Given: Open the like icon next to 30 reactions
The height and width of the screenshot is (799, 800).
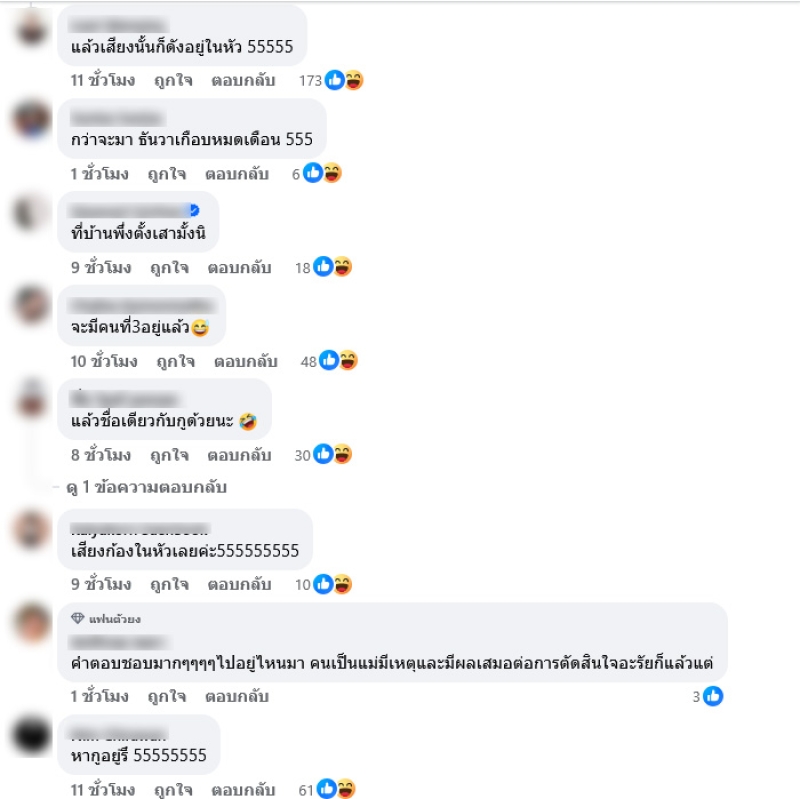Looking at the screenshot, I should tap(323, 454).
